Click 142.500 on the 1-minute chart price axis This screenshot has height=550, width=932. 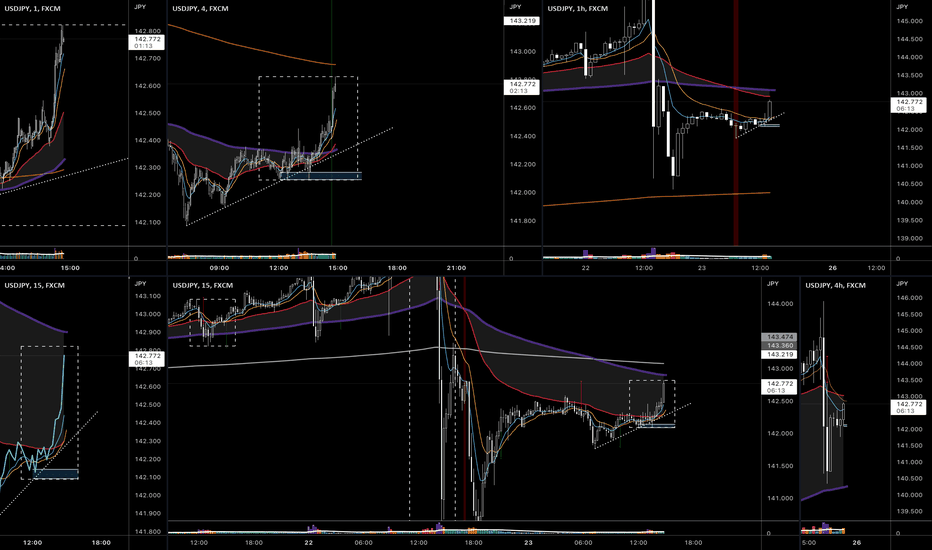click(147, 113)
